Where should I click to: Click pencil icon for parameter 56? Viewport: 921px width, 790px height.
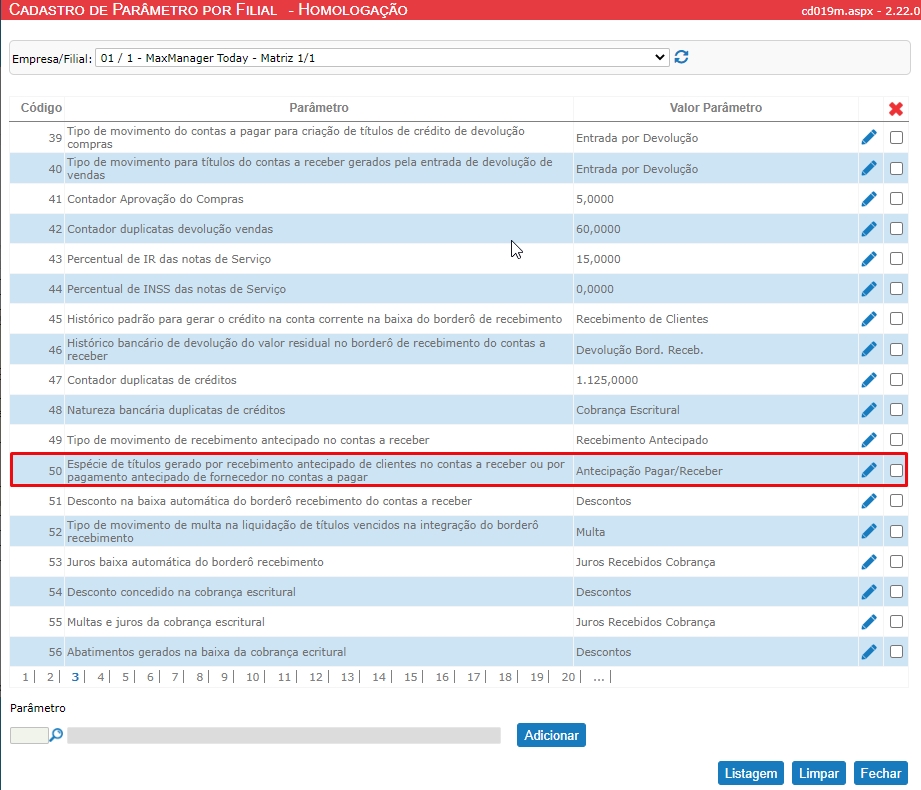pos(869,652)
